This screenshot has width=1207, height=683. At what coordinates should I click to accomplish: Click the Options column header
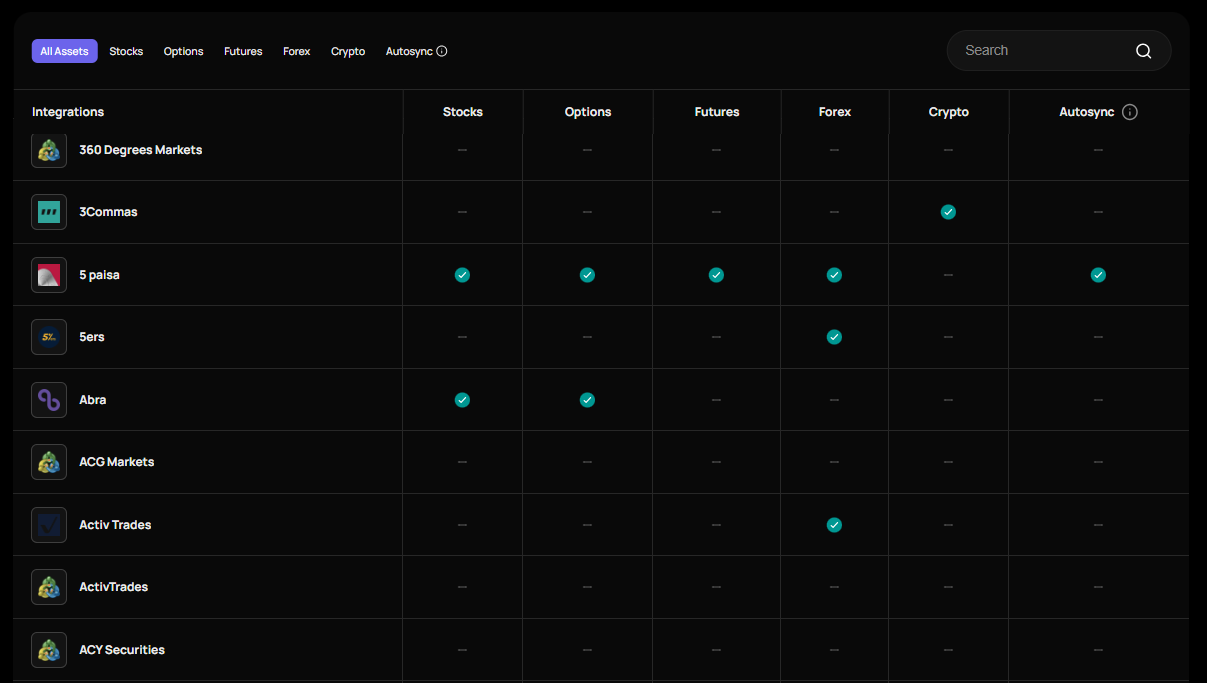click(588, 112)
